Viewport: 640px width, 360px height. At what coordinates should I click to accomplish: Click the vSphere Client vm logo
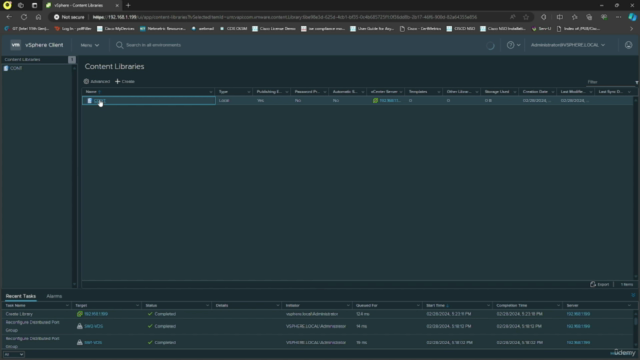[x=16, y=45]
